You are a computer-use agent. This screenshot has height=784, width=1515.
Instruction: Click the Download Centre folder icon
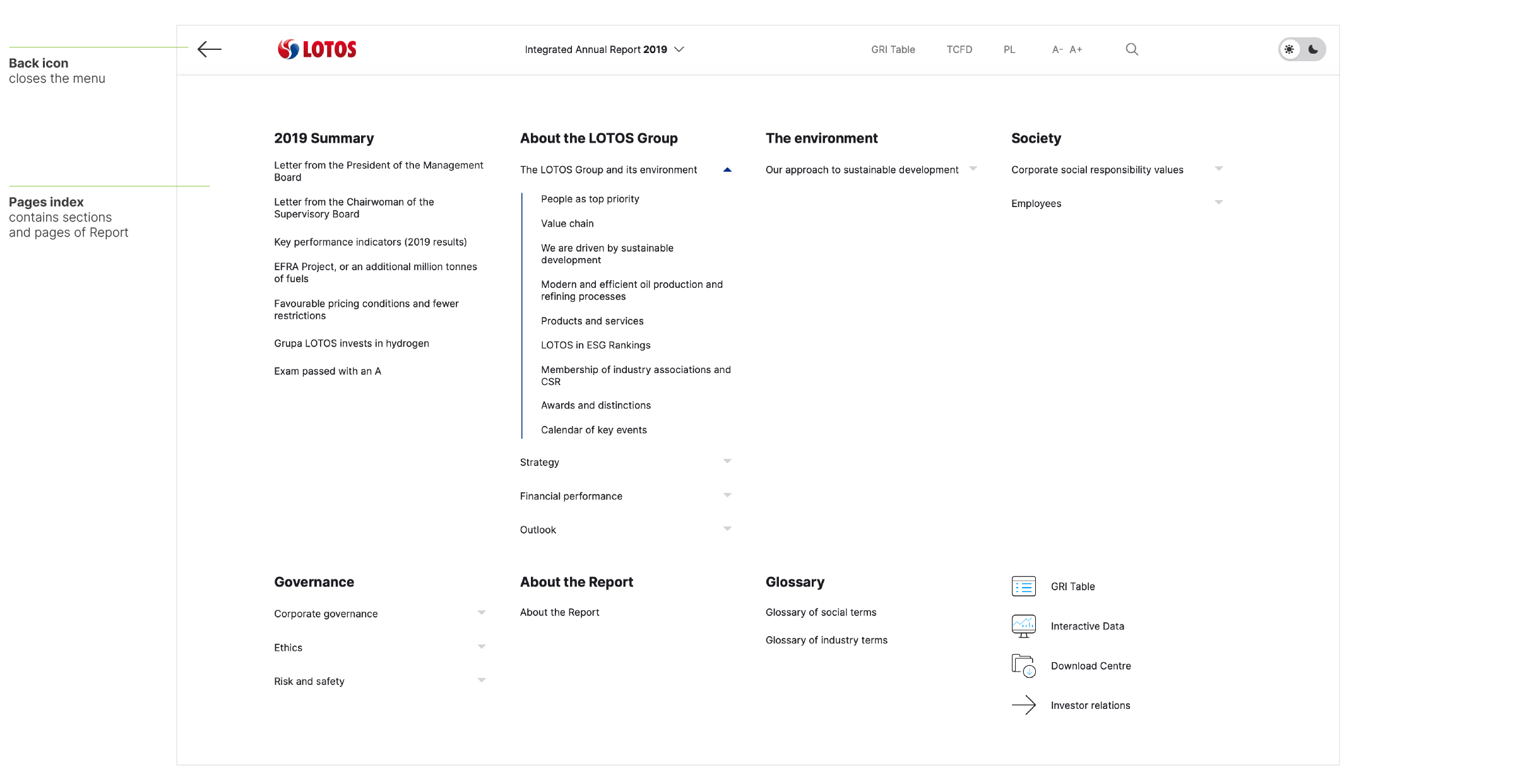pyautogui.click(x=1024, y=666)
